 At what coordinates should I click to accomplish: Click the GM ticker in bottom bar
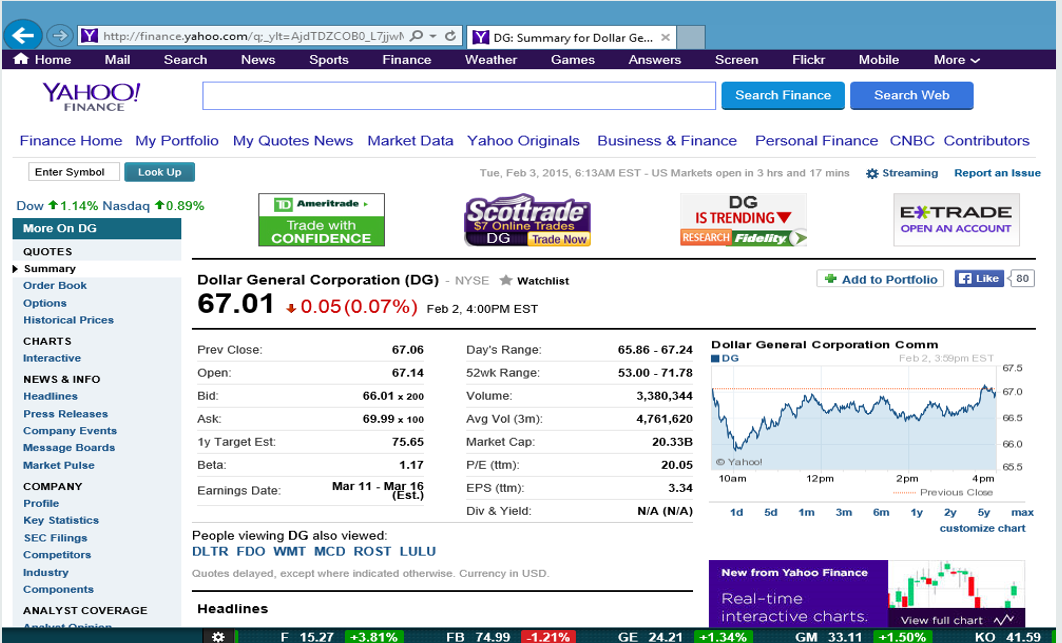click(805, 637)
